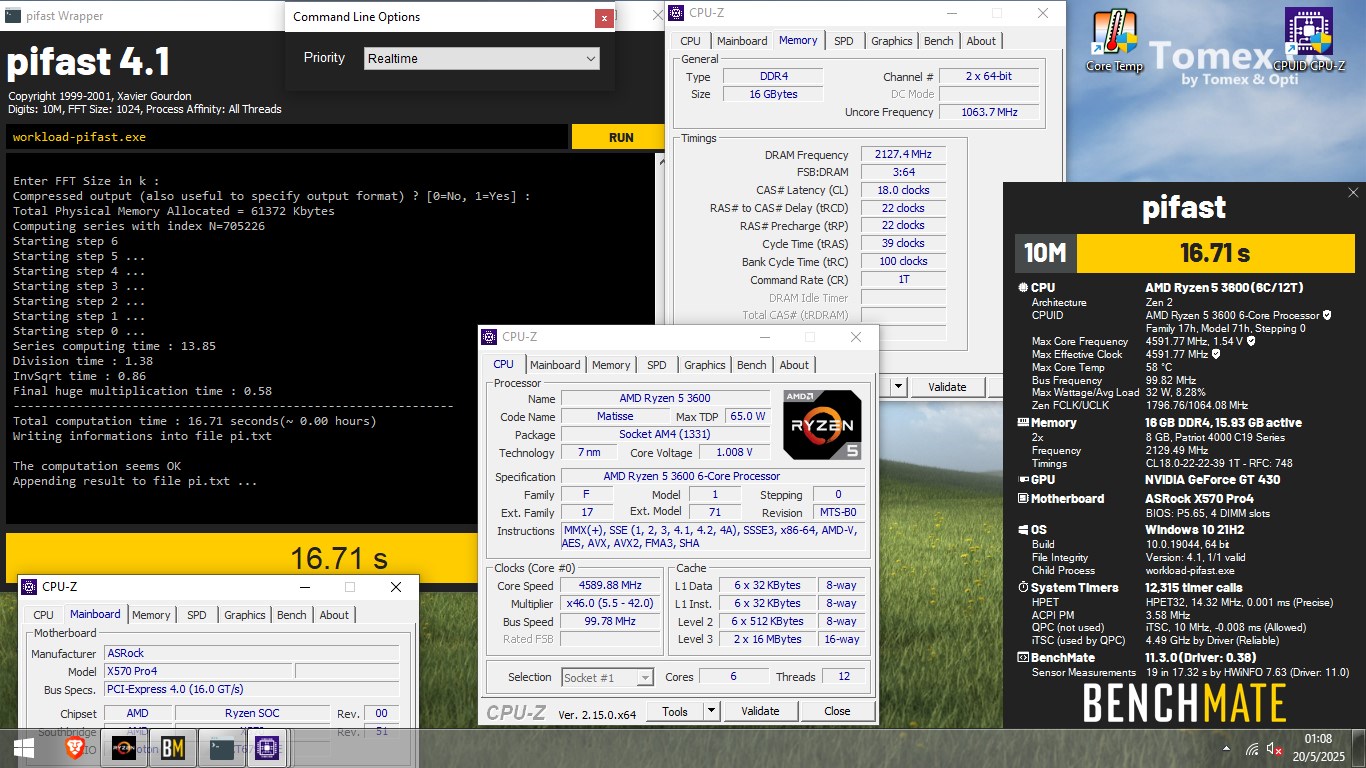Click the "Total computation time : 16.71 seconds" line

click(x=195, y=421)
